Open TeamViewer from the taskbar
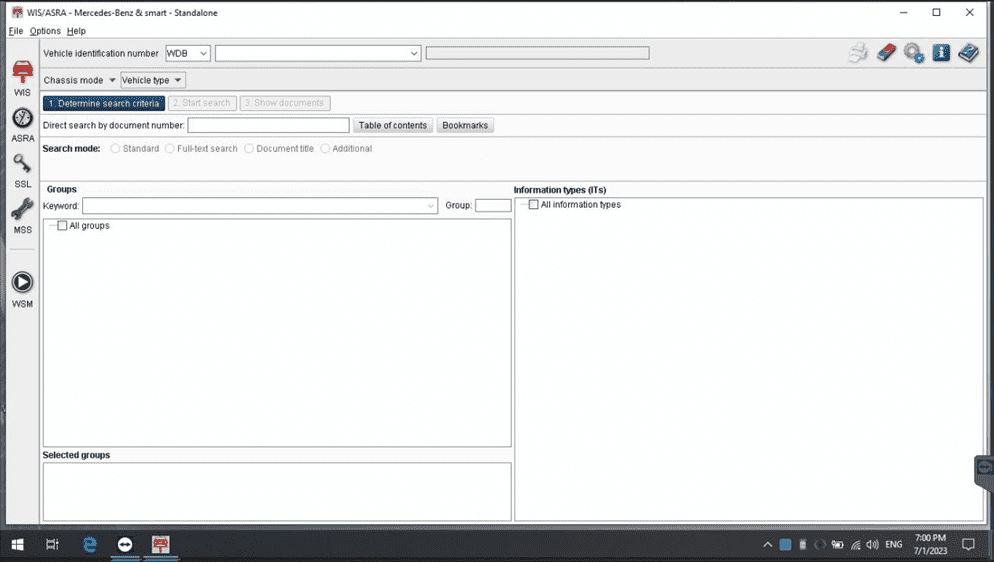 click(125, 545)
